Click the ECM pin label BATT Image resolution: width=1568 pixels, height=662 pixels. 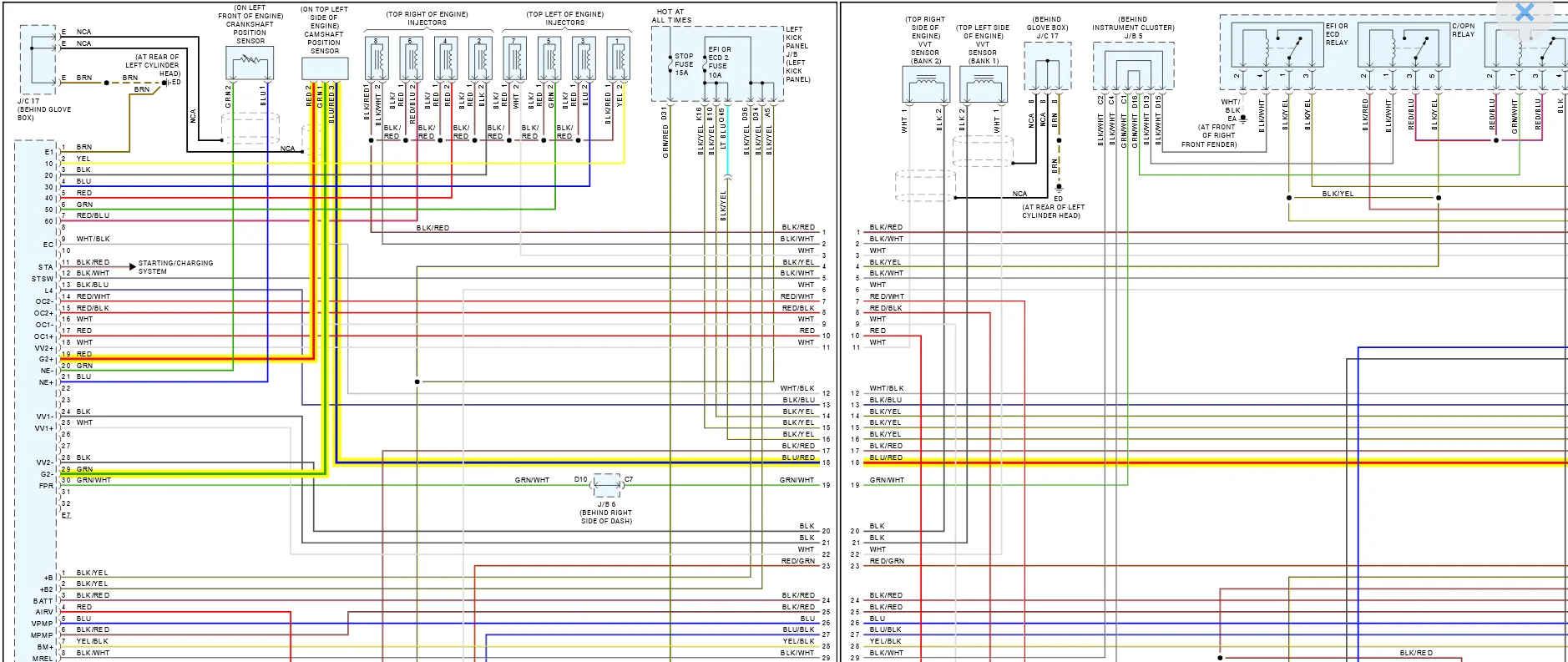point(43,601)
